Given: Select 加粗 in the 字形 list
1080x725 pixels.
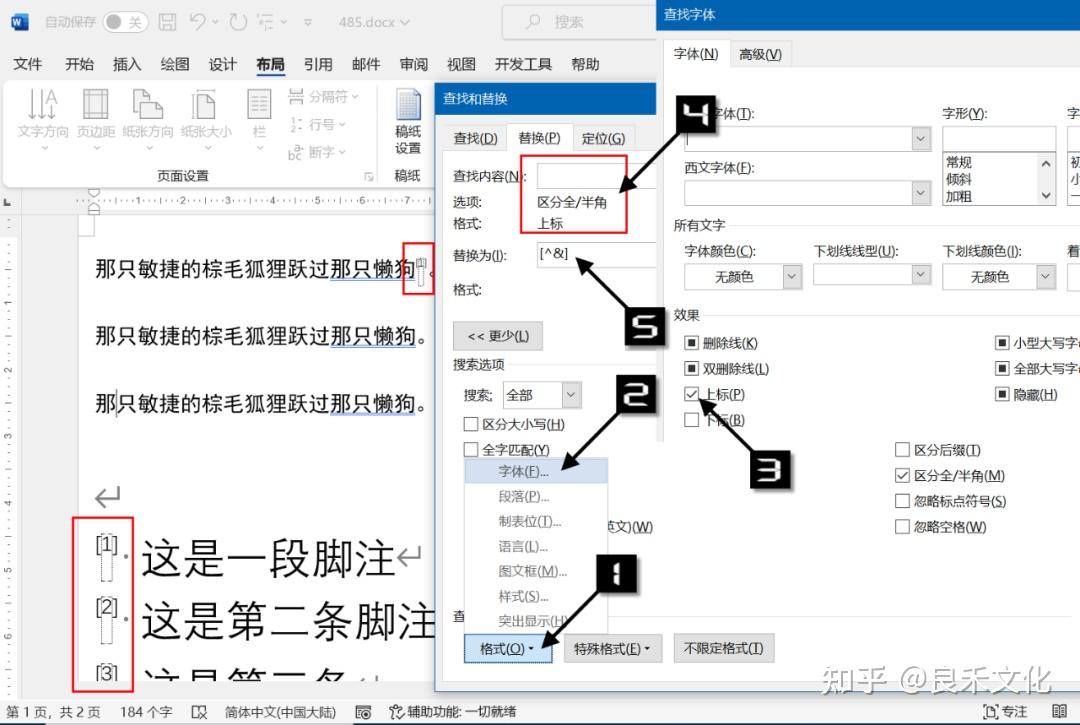Looking at the screenshot, I should pos(959,196).
